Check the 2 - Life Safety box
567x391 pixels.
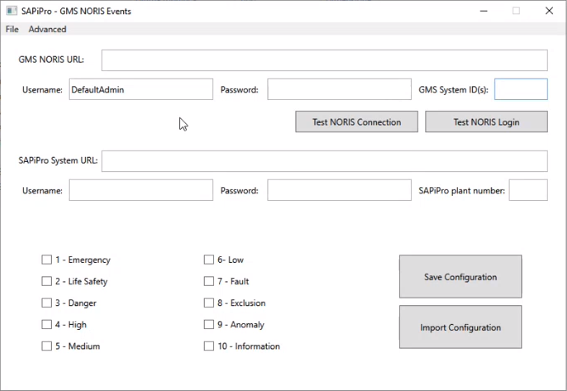click(x=47, y=281)
